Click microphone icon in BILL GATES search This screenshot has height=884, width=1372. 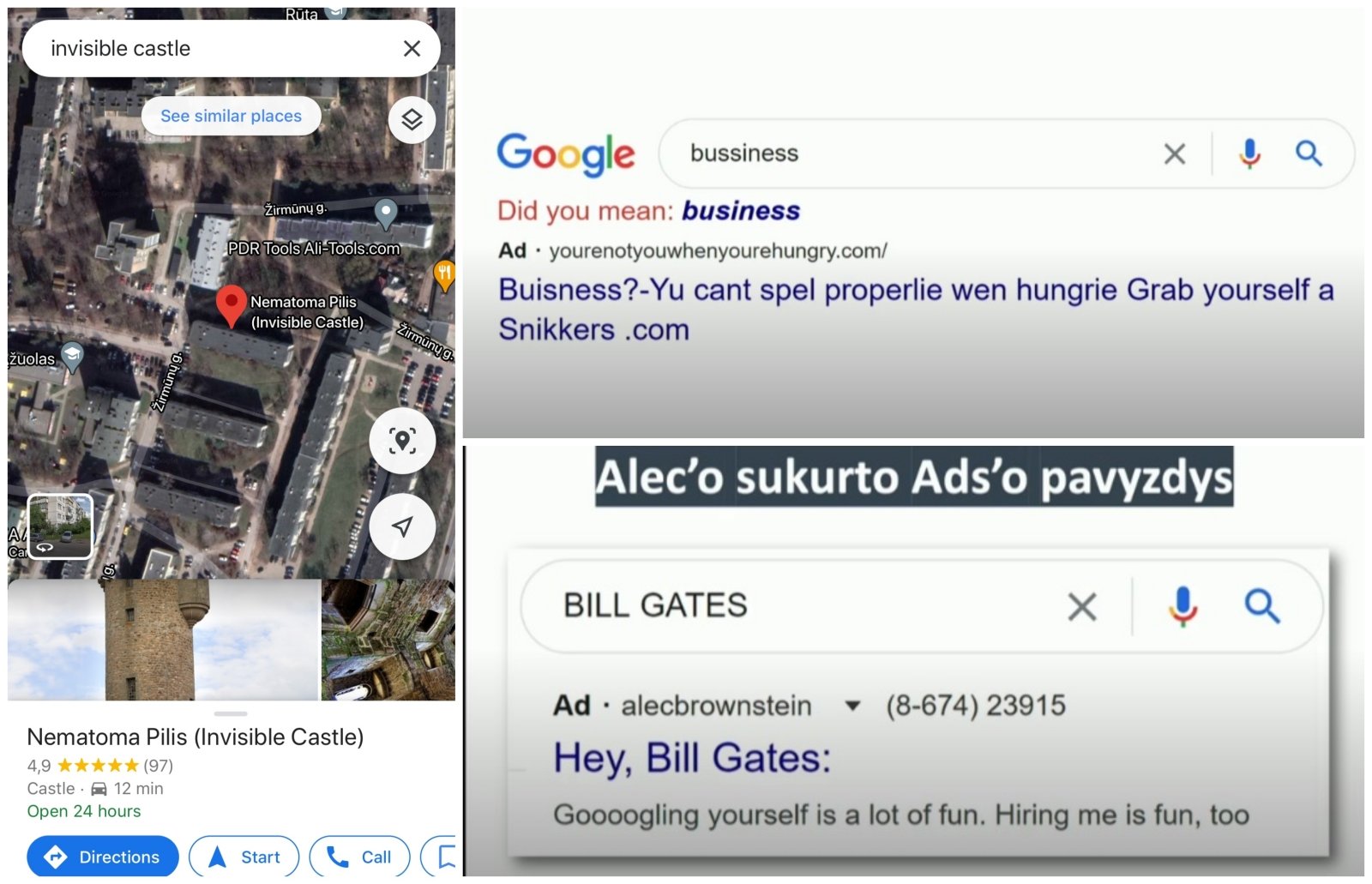[x=1182, y=606]
